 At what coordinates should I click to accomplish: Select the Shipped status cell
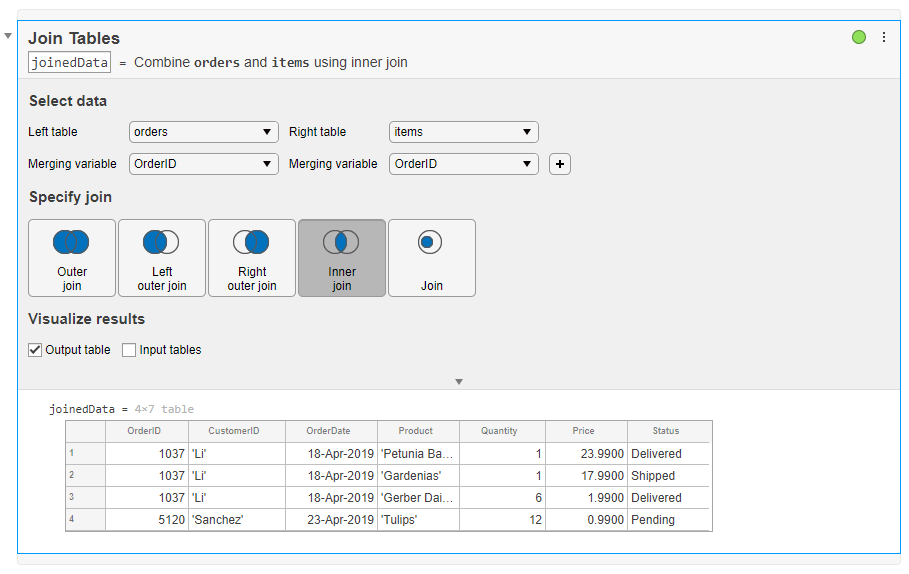click(669, 476)
